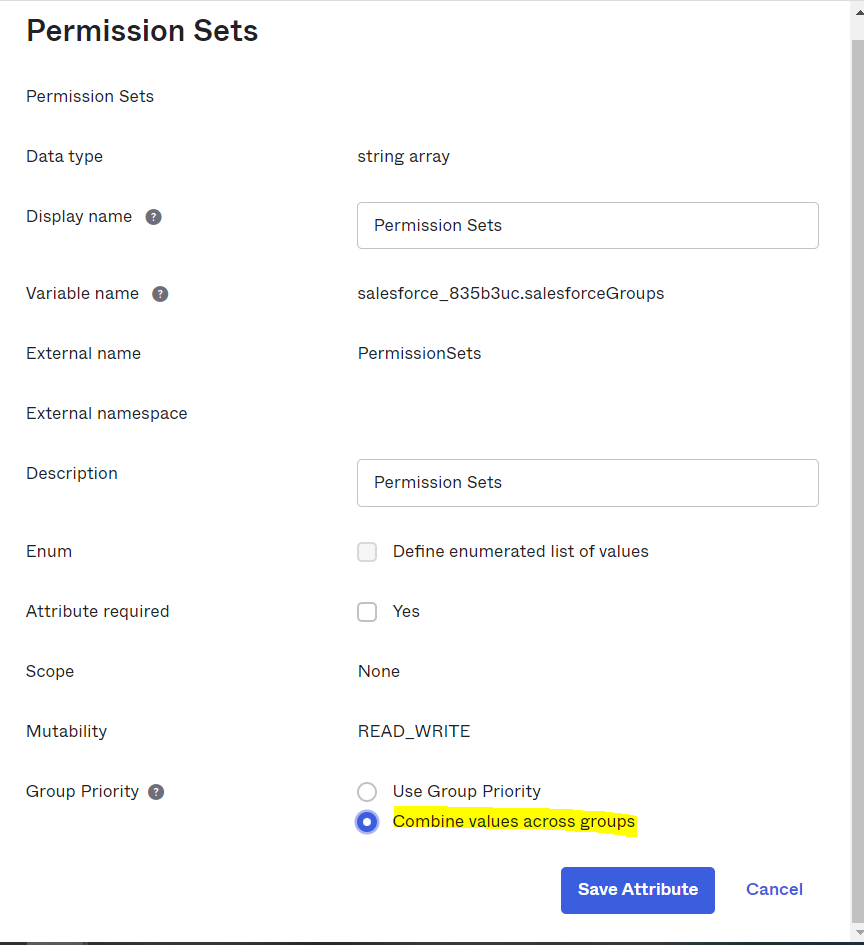The width and height of the screenshot is (864, 945).
Task: Click the PermissionSets external name value
Action: pyautogui.click(x=419, y=354)
